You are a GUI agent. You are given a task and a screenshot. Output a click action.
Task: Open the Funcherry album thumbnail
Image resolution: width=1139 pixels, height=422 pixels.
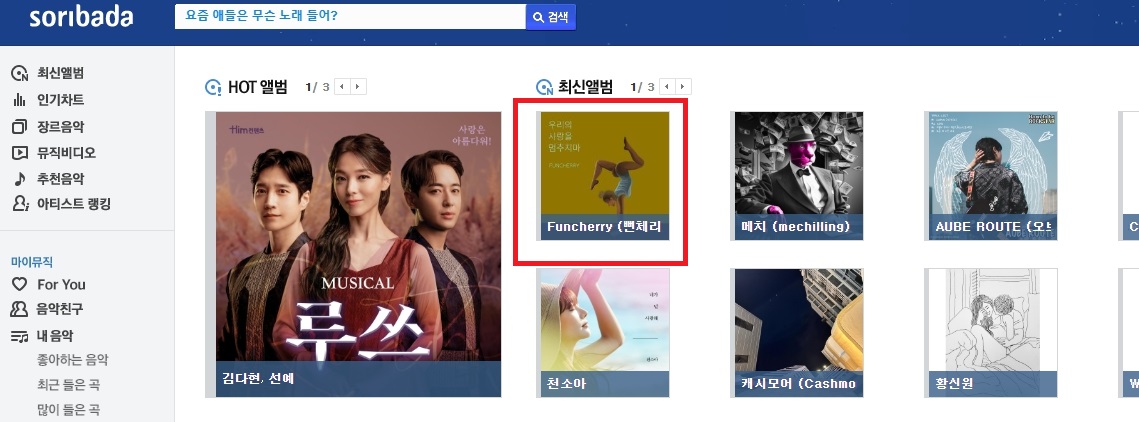[x=602, y=176]
